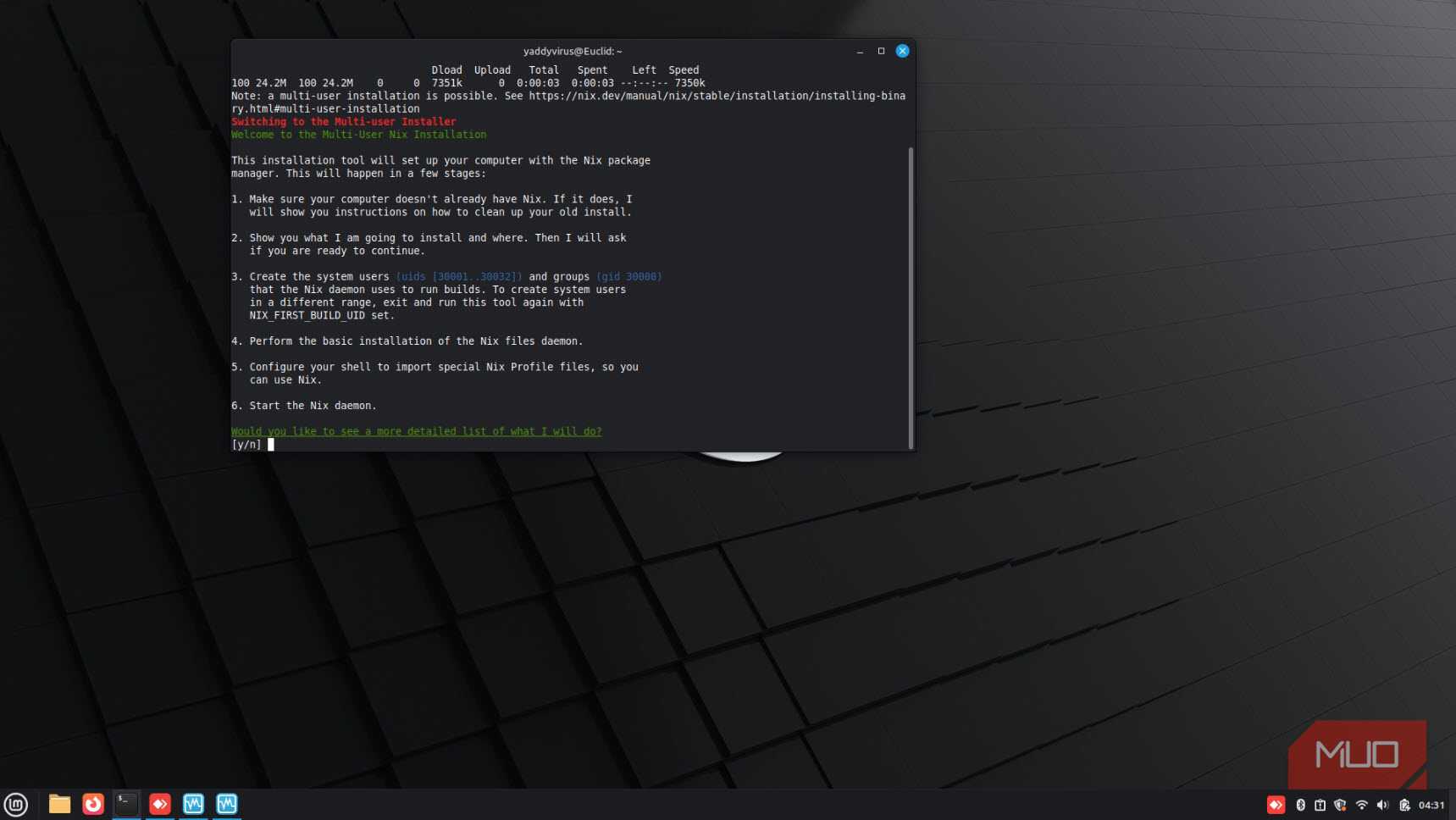Screen dimensions: 1456x820
Task: Click 'NIX_FIRST_BUILD_UID set.' text line
Action: pyautogui.click(x=322, y=315)
